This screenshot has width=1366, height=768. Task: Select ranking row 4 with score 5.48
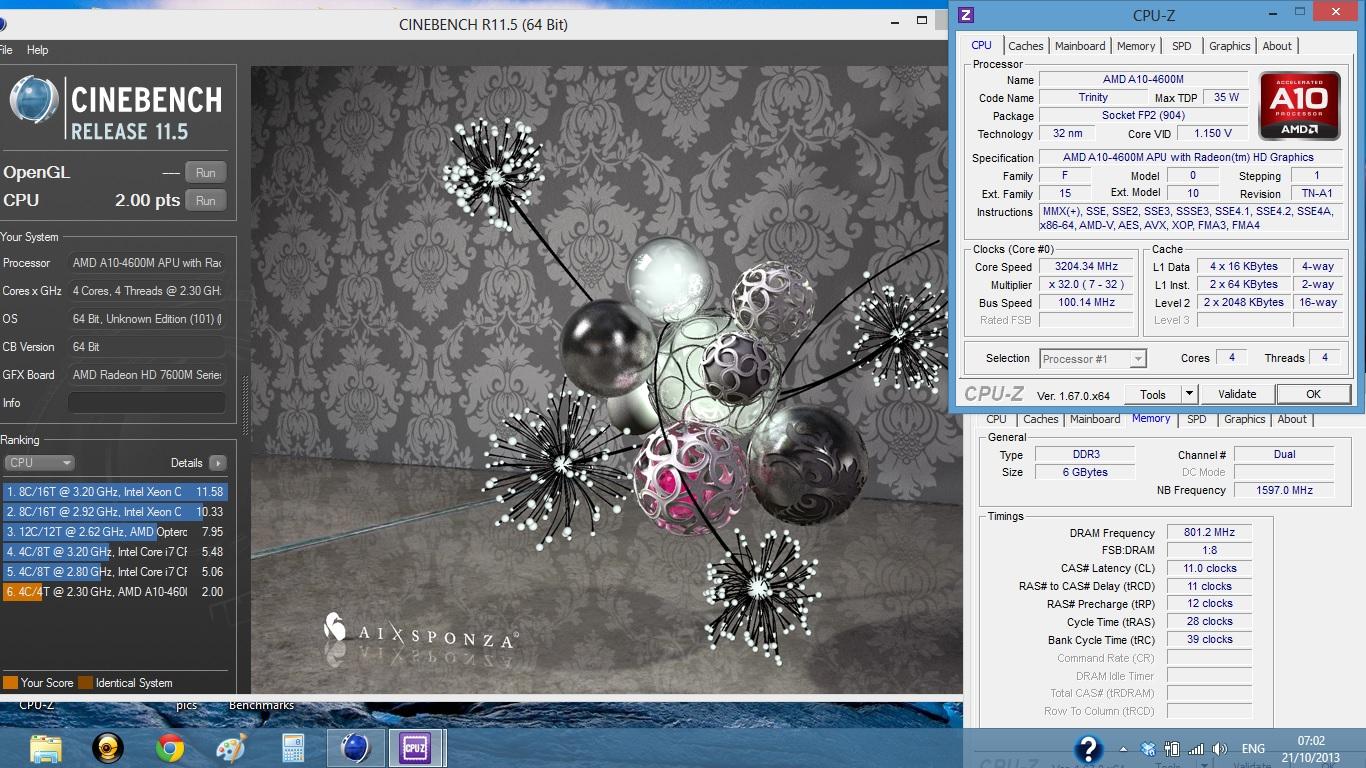[x=115, y=552]
